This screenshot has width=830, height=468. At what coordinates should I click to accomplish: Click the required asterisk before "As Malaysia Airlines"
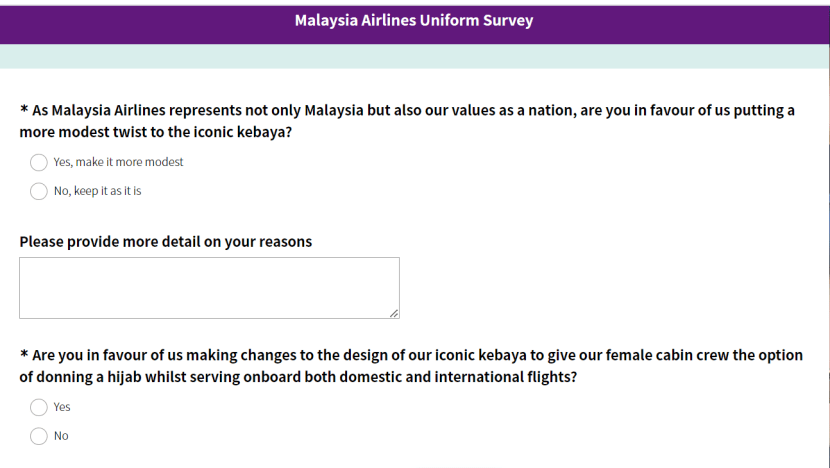pyautogui.click(x=24, y=109)
